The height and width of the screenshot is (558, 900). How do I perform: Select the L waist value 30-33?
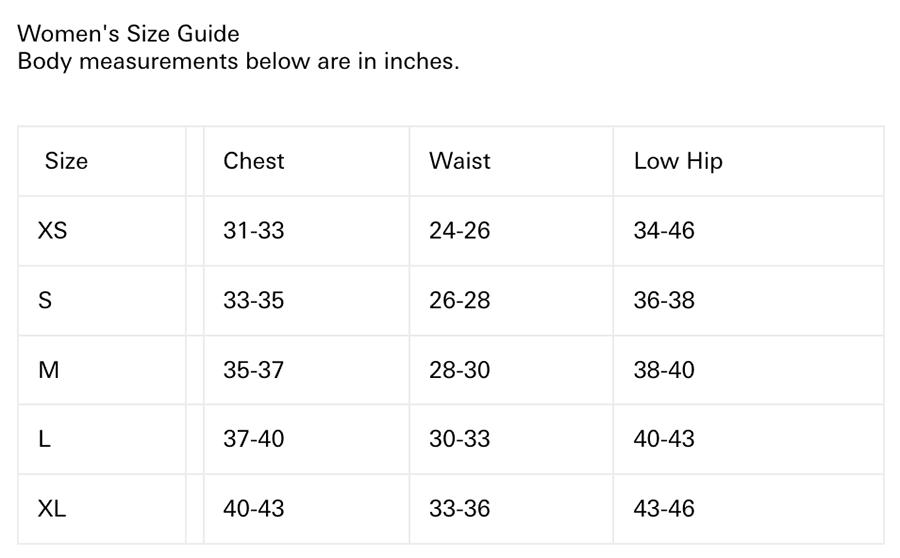click(x=459, y=439)
